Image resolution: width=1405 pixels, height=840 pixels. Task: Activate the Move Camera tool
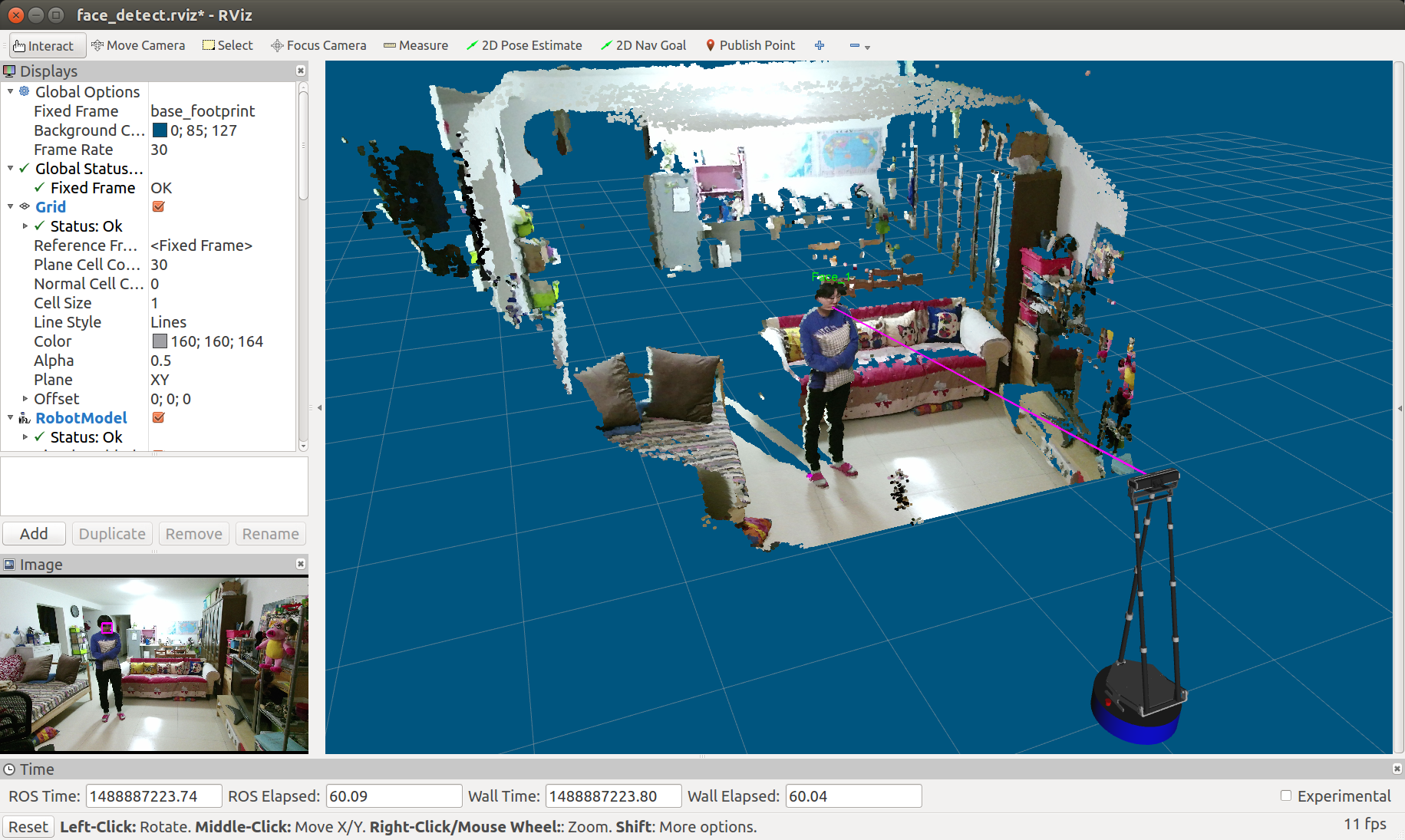click(138, 45)
